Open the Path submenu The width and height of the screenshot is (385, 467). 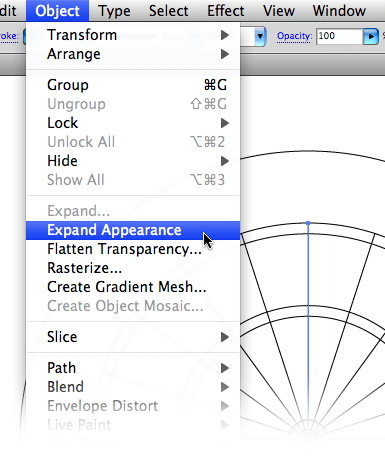click(133, 368)
